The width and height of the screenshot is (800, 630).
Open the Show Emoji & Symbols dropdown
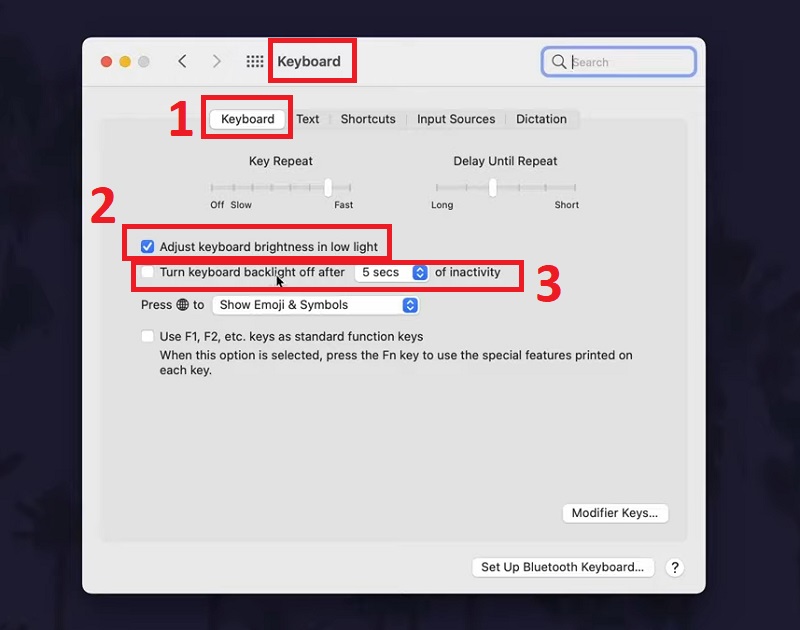(x=314, y=305)
